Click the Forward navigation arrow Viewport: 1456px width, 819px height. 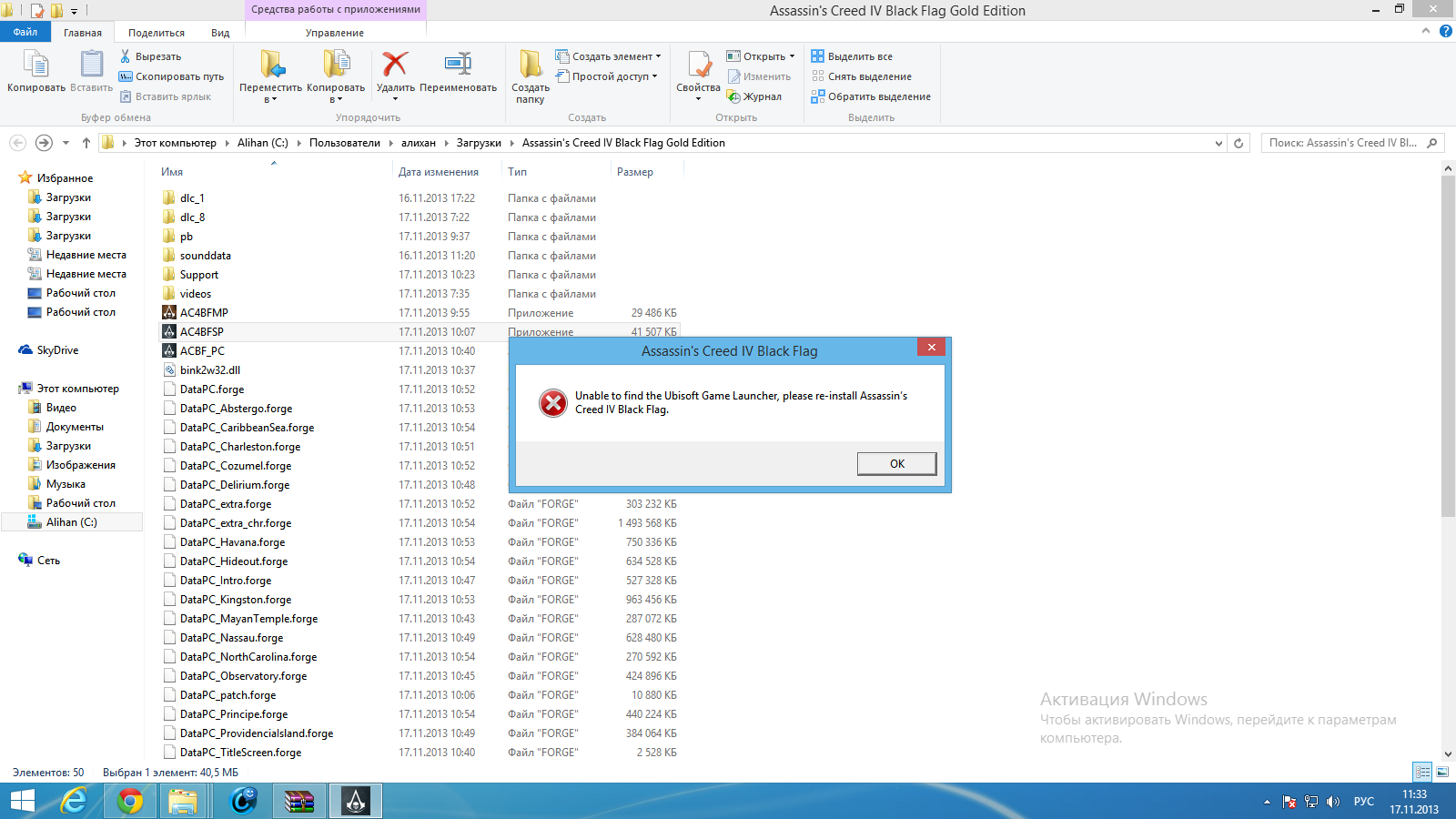coord(44,143)
